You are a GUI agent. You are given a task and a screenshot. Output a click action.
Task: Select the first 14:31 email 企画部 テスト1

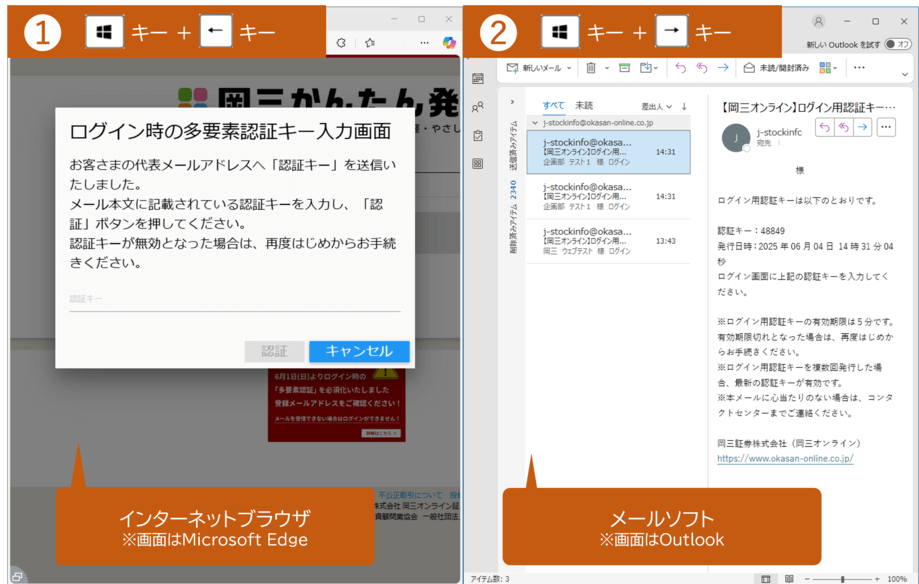(608, 152)
